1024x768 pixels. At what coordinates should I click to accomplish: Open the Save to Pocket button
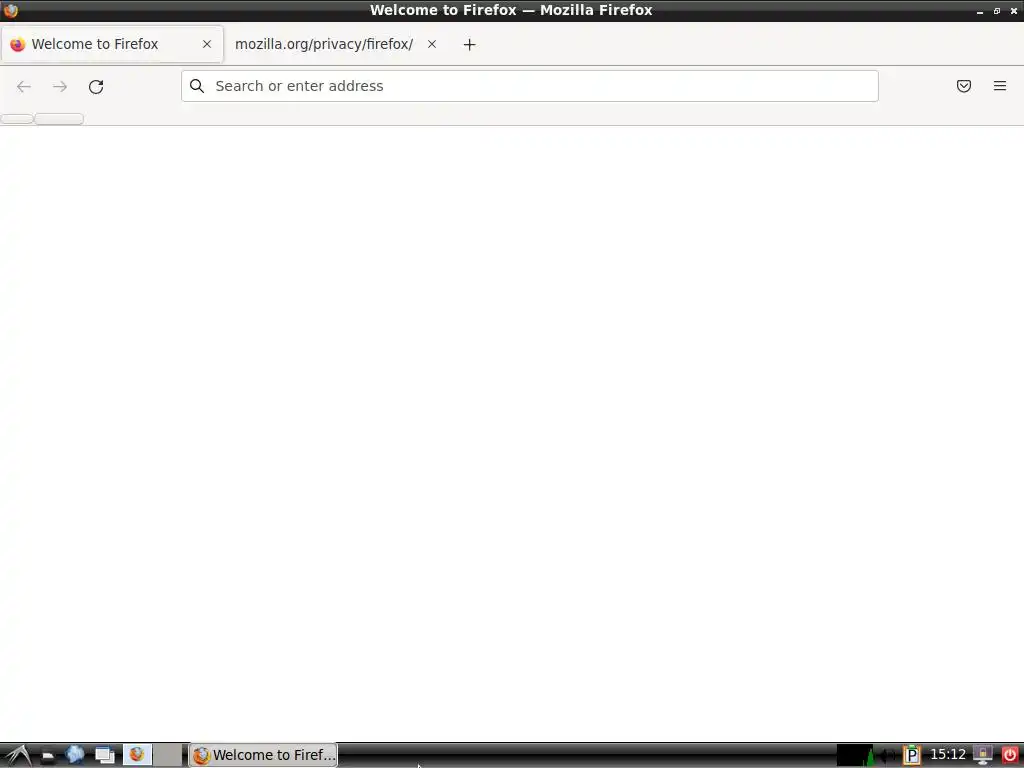[x=964, y=86]
